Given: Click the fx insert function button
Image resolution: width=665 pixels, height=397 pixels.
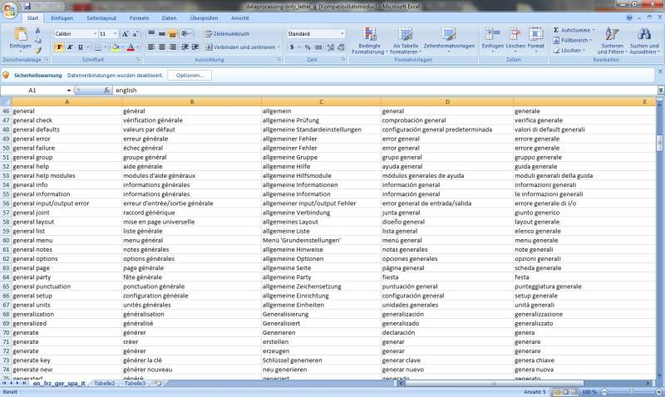Looking at the screenshot, I should (x=106, y=90).
